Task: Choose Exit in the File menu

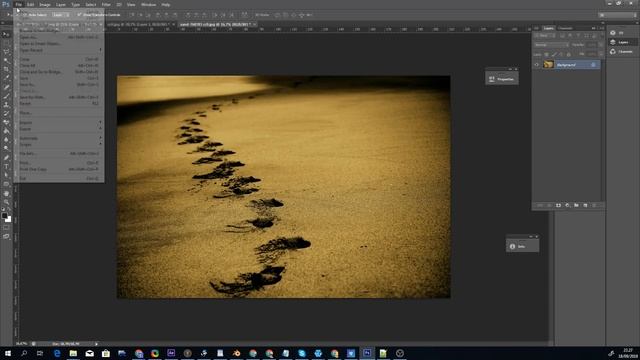Action: point(59,178)
